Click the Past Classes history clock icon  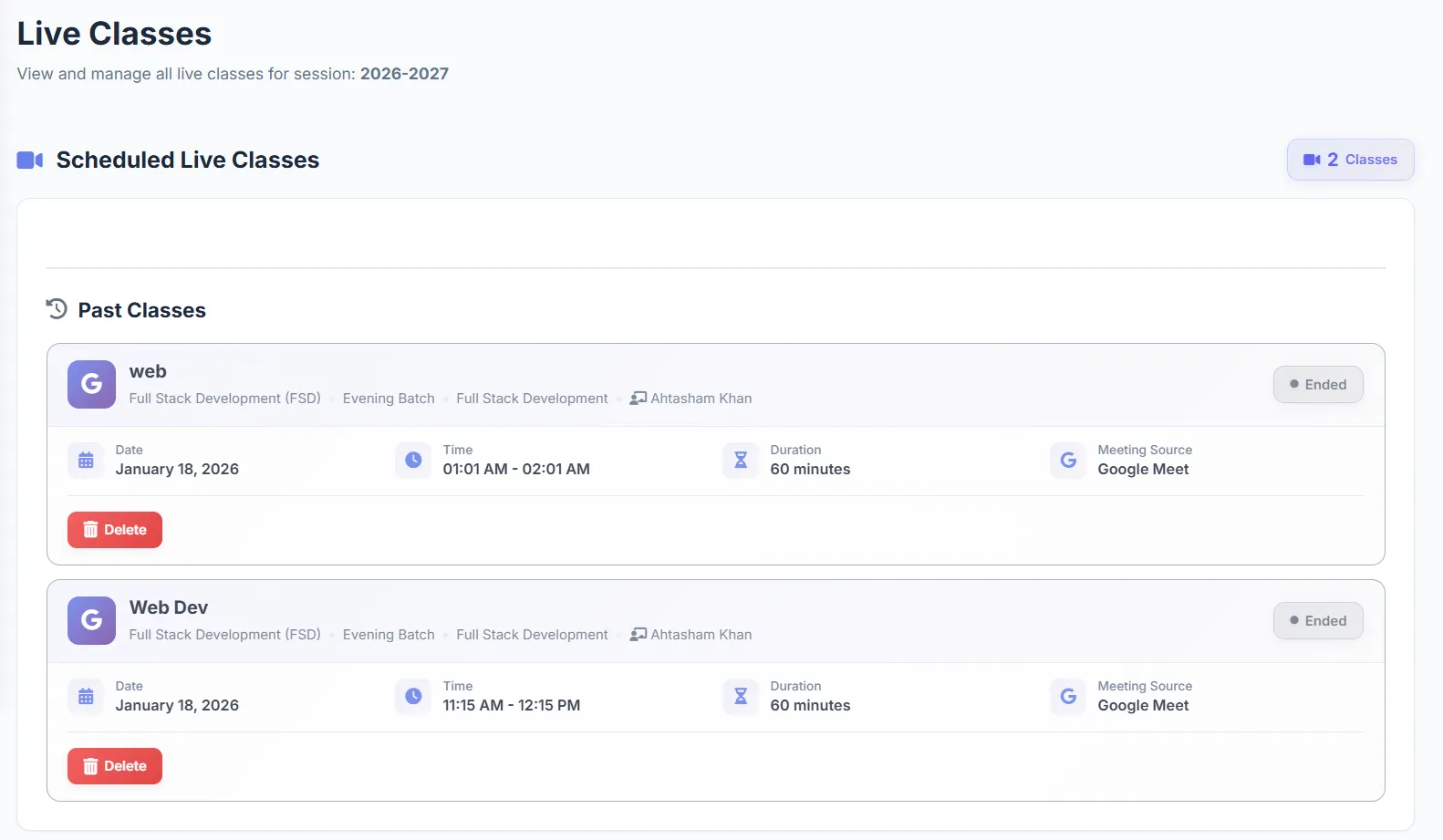(57, 309)
